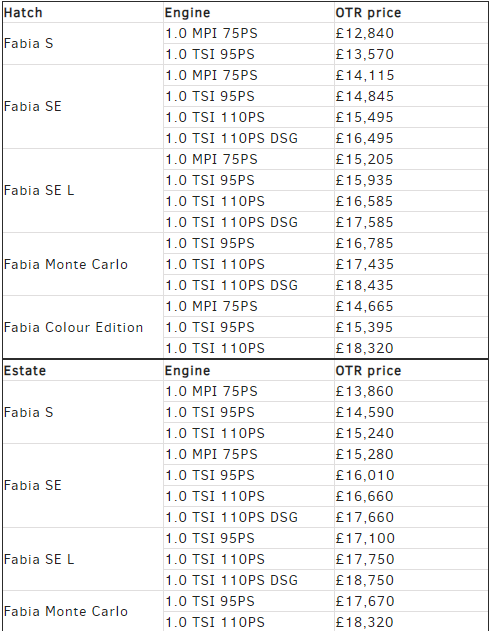
Task: Select the £15,240 price cell
Action: click(411, 433)
